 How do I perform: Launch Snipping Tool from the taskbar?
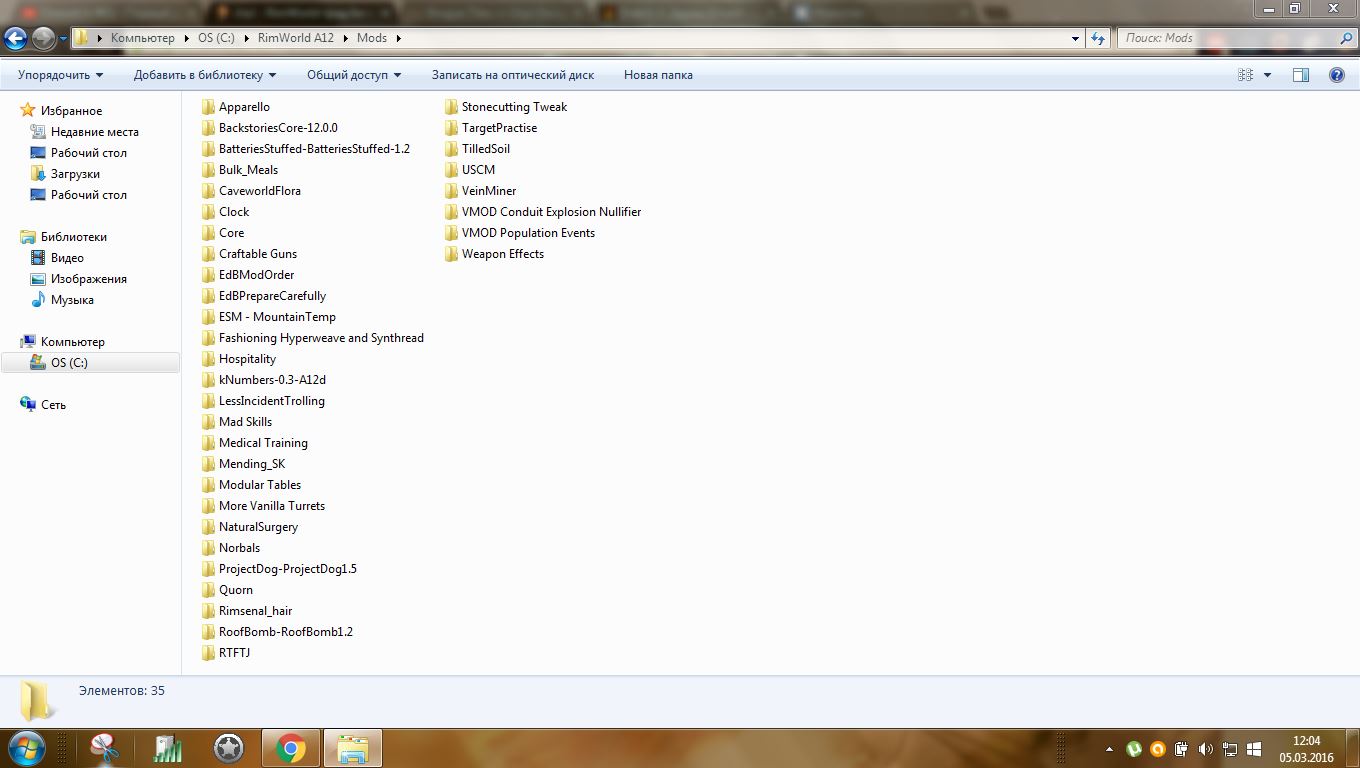[106, 748]
